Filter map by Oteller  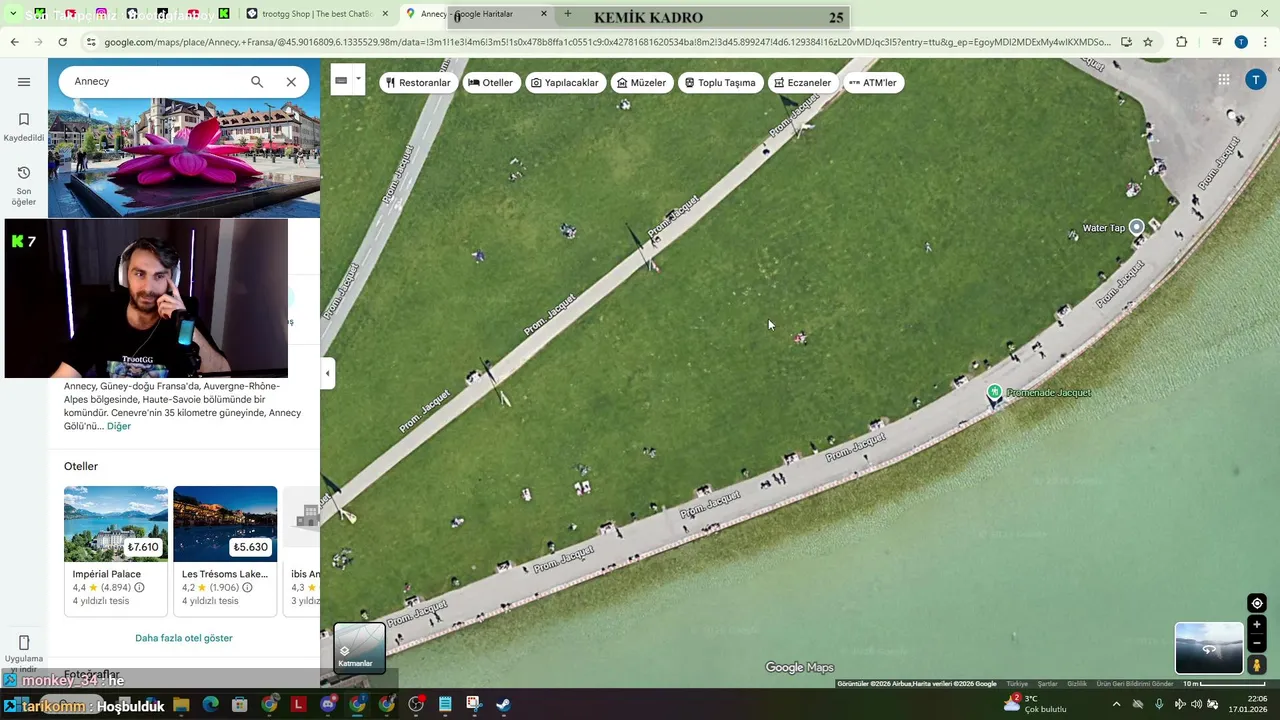coord(490,82)
